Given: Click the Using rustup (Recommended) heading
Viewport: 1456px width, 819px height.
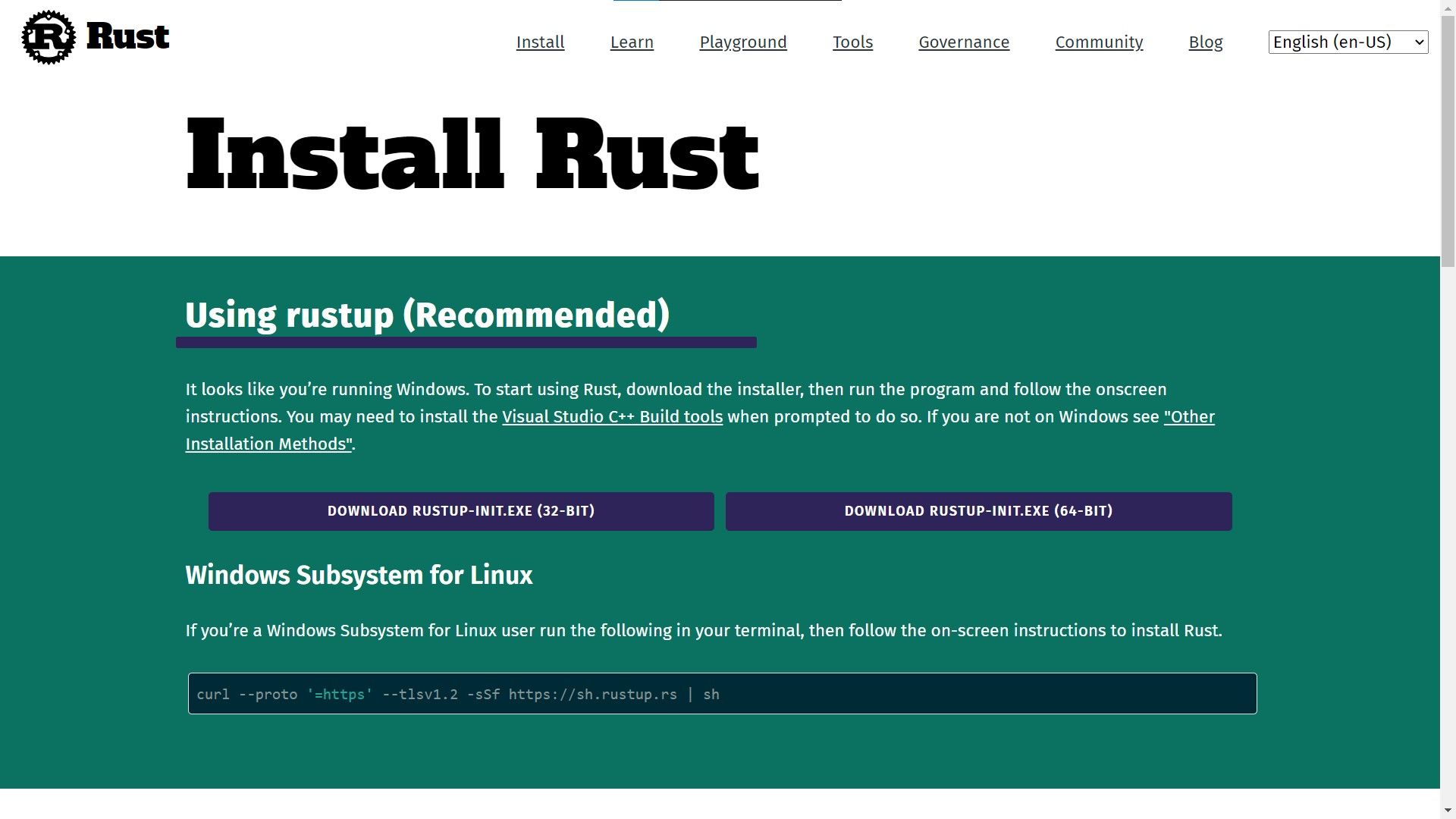Looking at the screenshot, I should point(428,315).
